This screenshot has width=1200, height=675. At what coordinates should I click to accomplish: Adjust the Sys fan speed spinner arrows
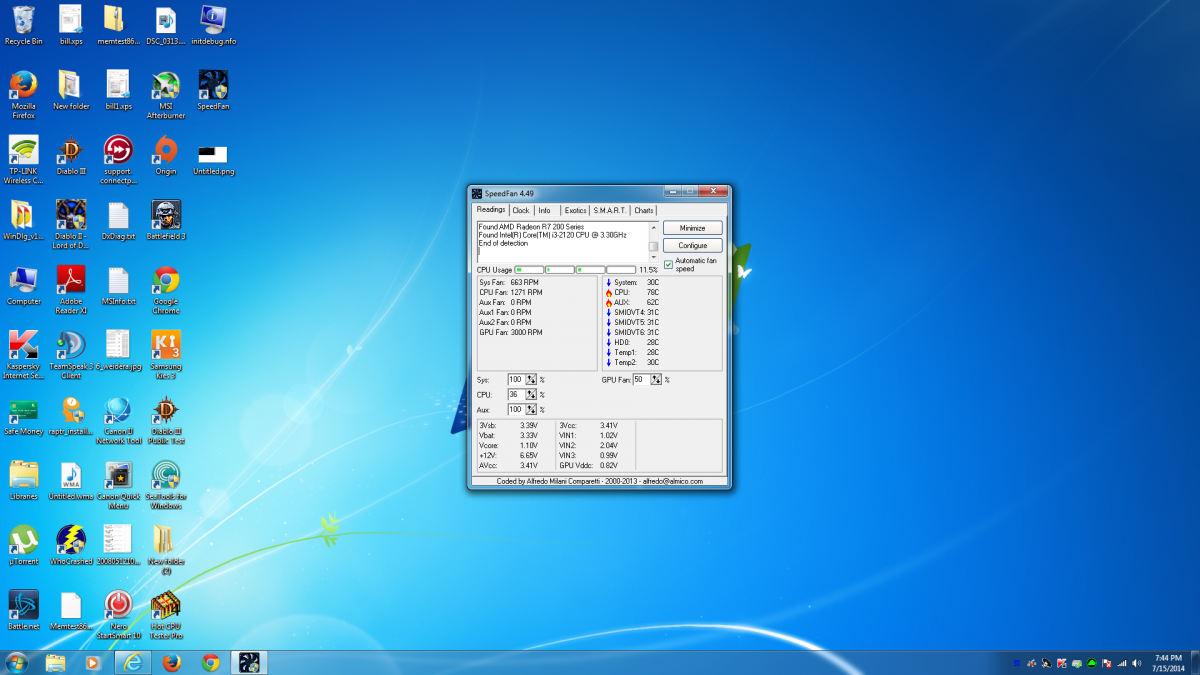click(x=531, y=380)
